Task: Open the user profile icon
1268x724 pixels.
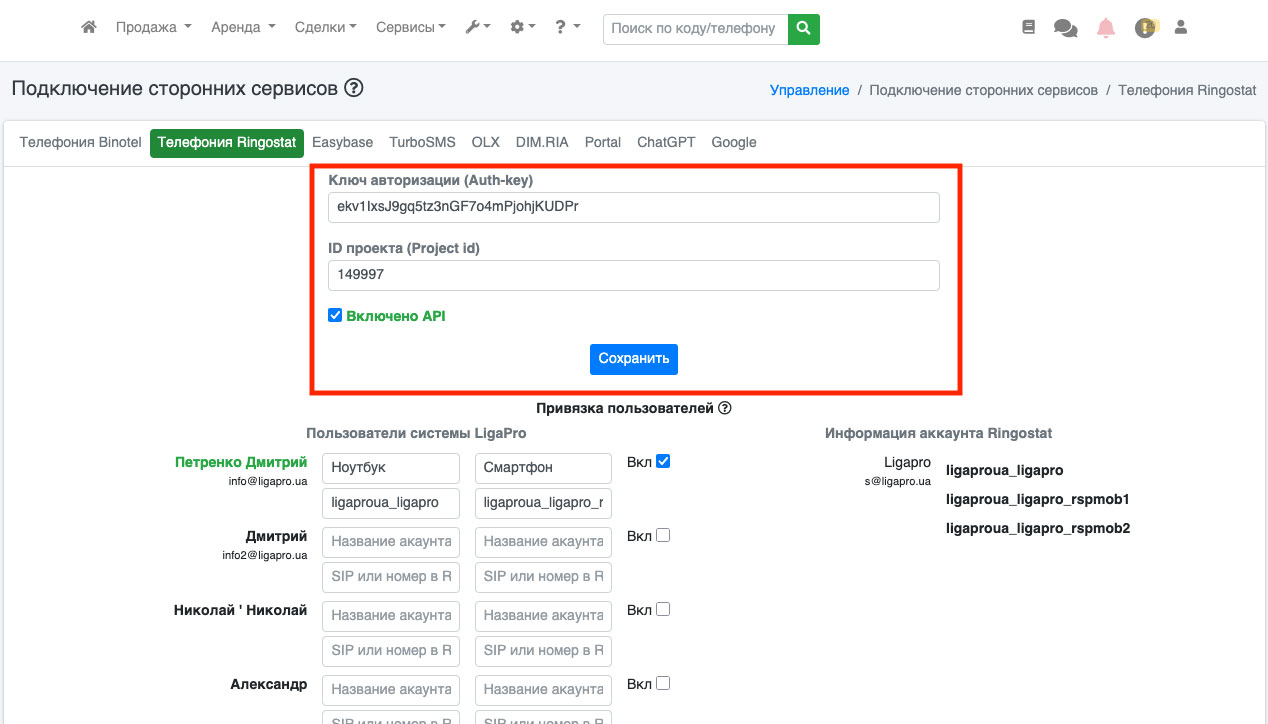Action: 1181,28
